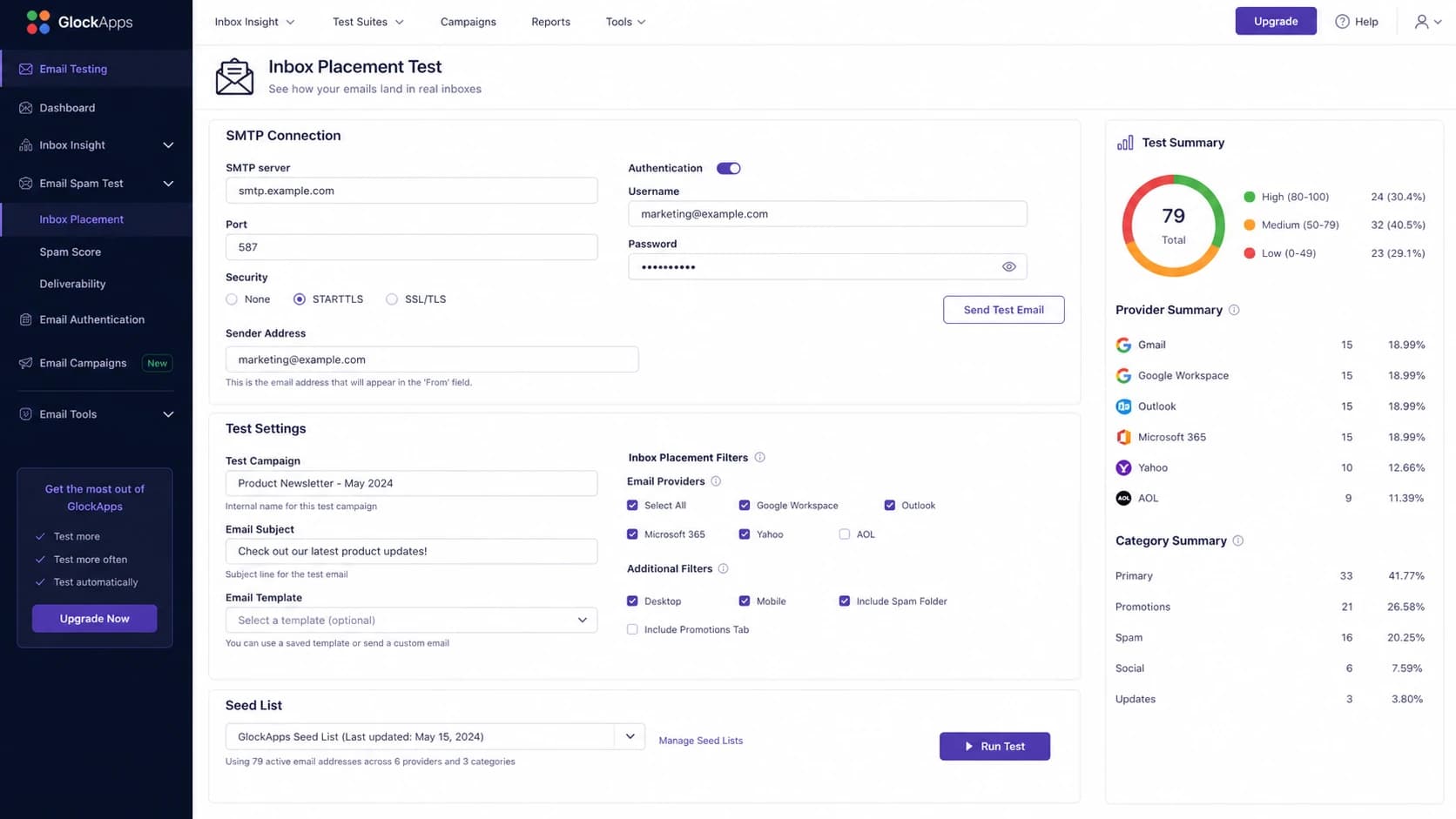This screenshot has height=819, width=1456.
Task: Click the Email Campaigns paper-plane icon
Action: click(25, 363)
